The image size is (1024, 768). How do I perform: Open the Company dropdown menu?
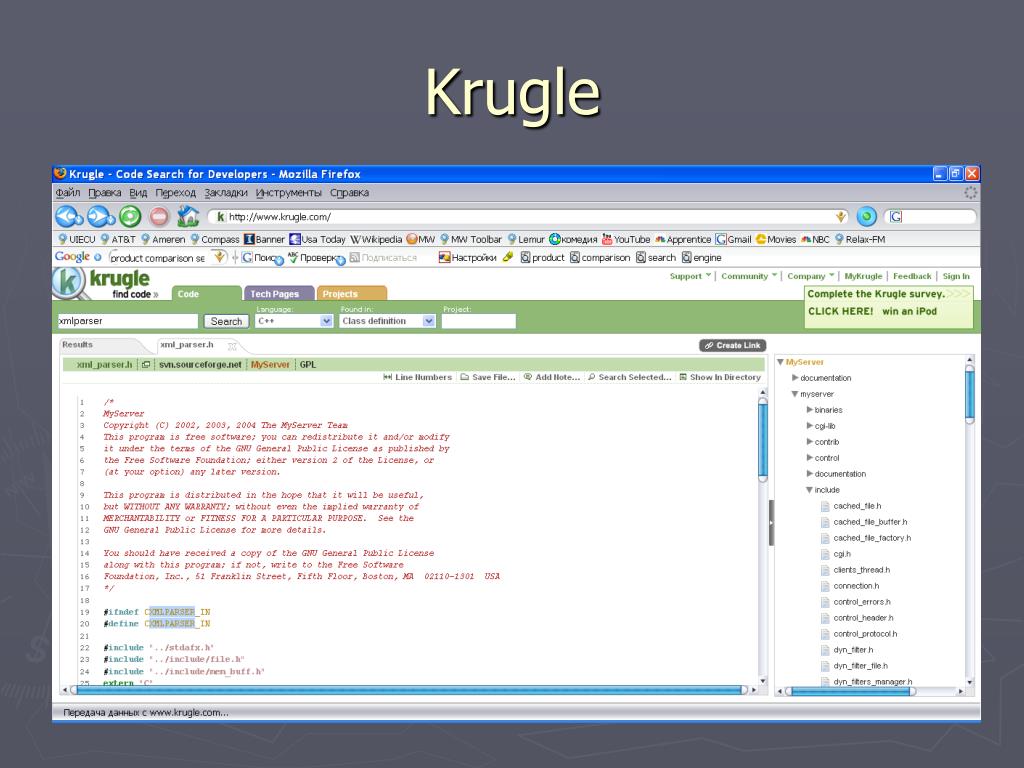811,276
